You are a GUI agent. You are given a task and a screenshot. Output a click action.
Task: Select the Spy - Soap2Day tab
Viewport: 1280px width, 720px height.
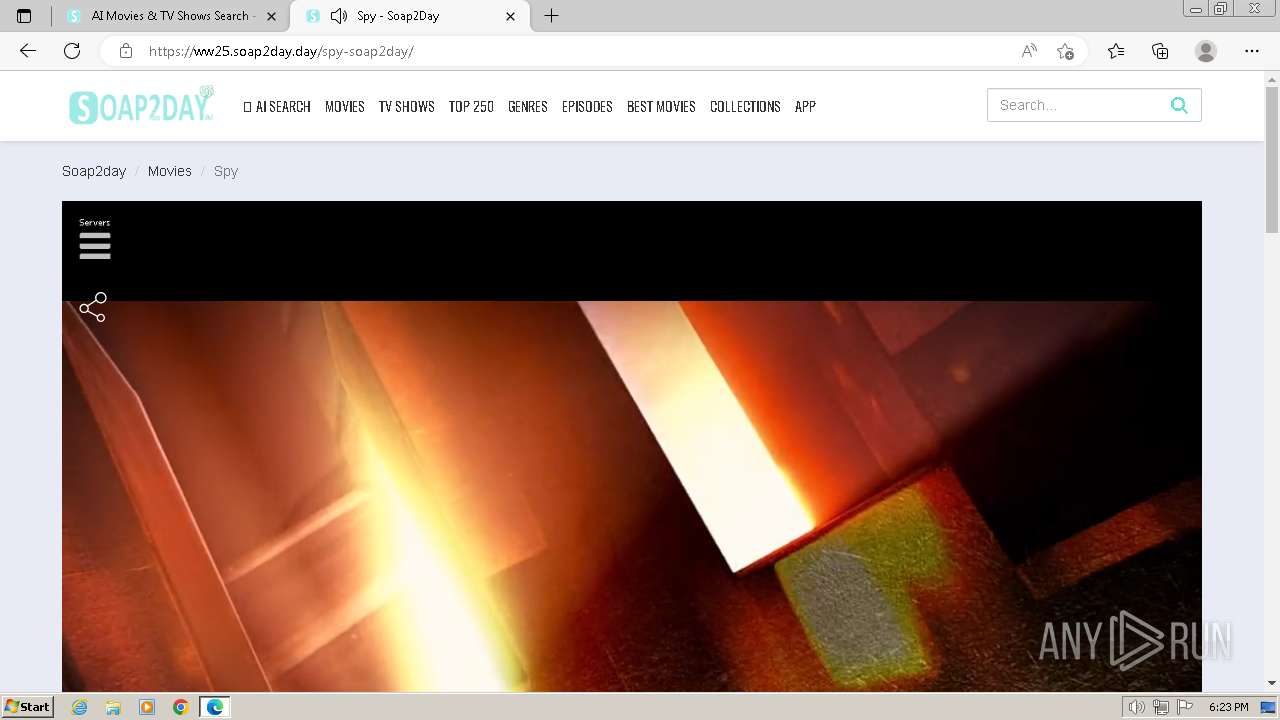coord(408,16)
